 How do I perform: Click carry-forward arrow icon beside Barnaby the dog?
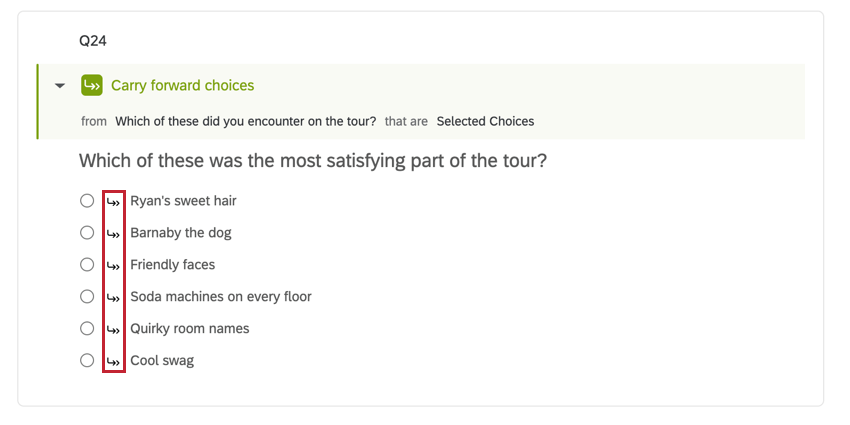(x=113, y=233)
